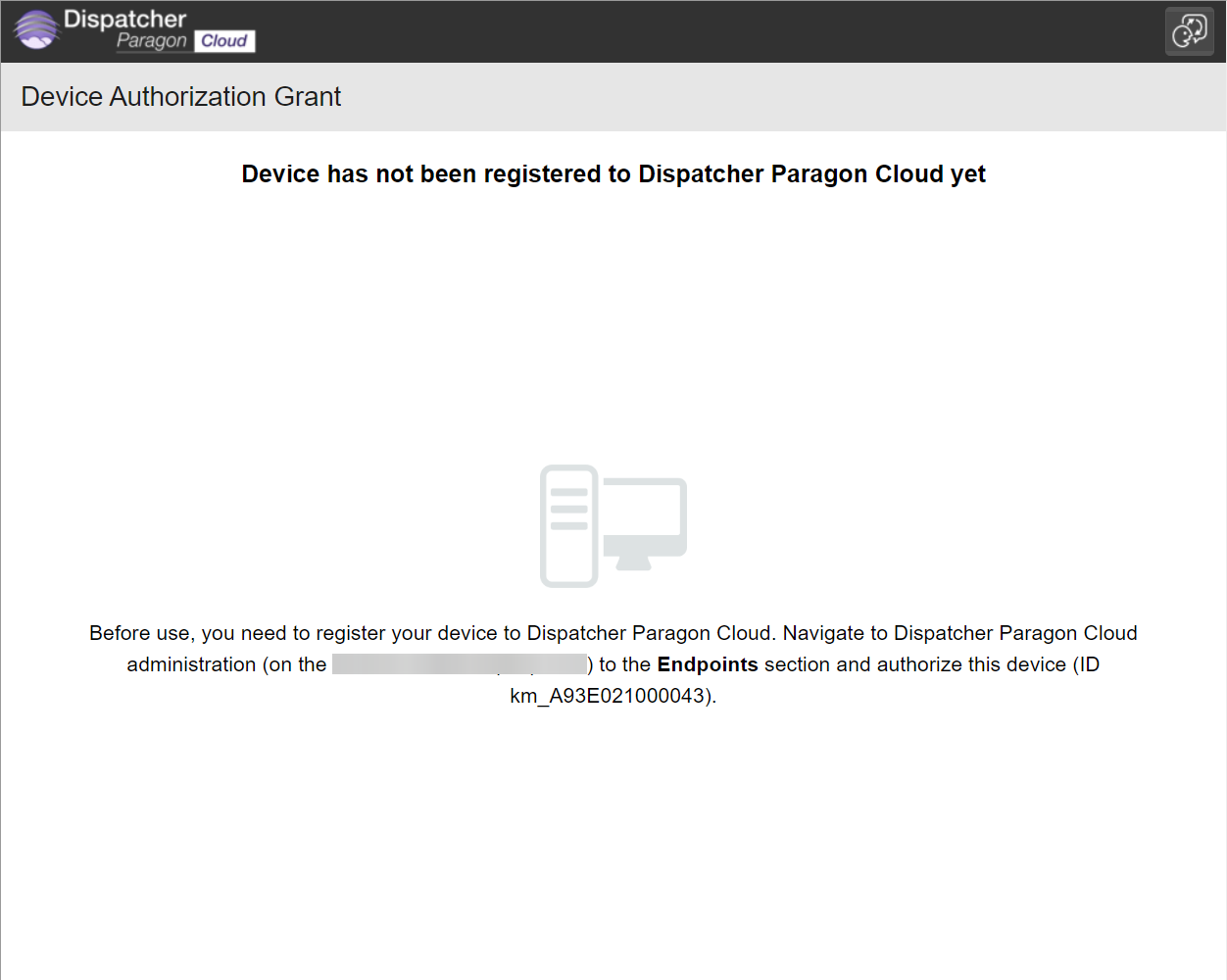1227x980 pixels.
Task: Click 'Navigate to Dispatcher Paragon Cloud' sentence
Action: pyautogui.click(x=959, y=633)
